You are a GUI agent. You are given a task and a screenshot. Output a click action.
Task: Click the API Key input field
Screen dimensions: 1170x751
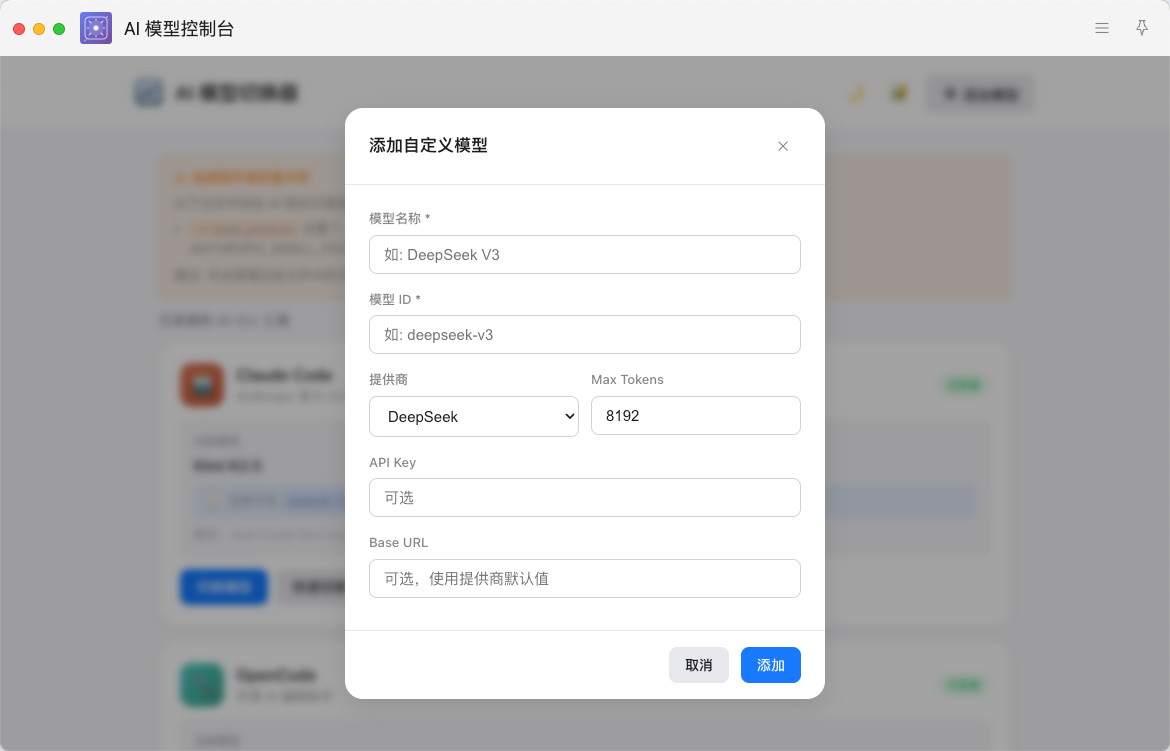point(584,497)
